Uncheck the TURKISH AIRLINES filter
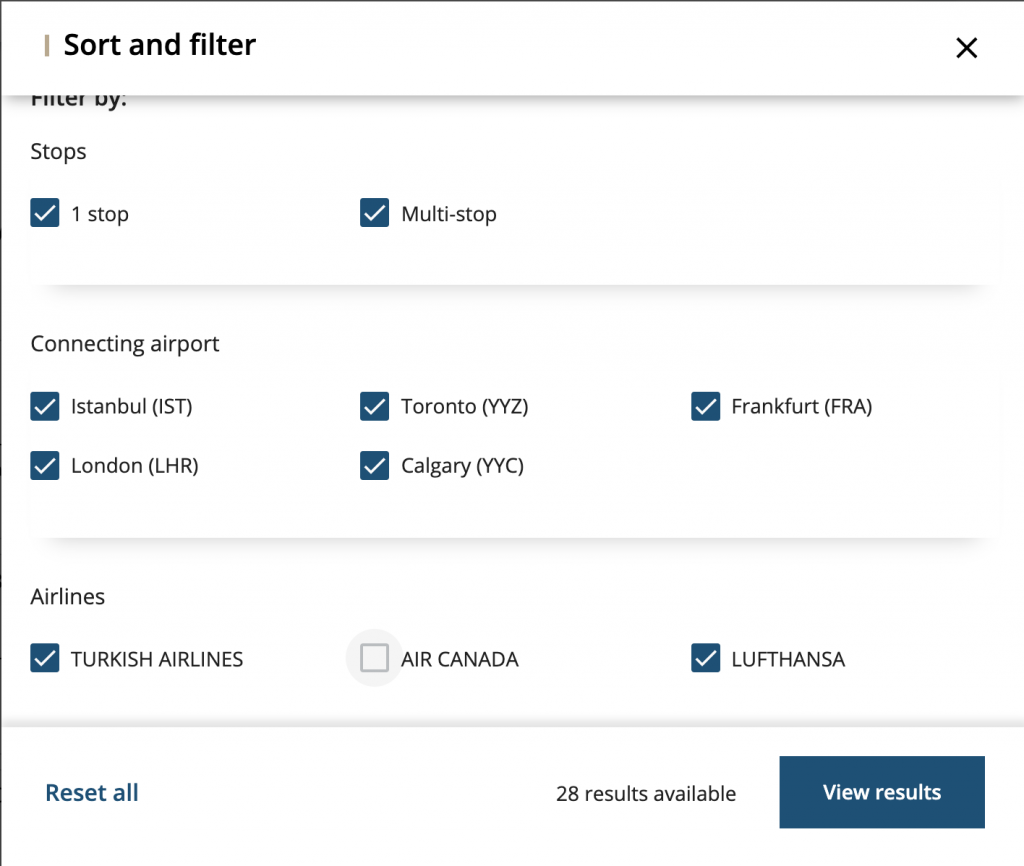This screenshot has height=866, width=1024. click(44, 658)
